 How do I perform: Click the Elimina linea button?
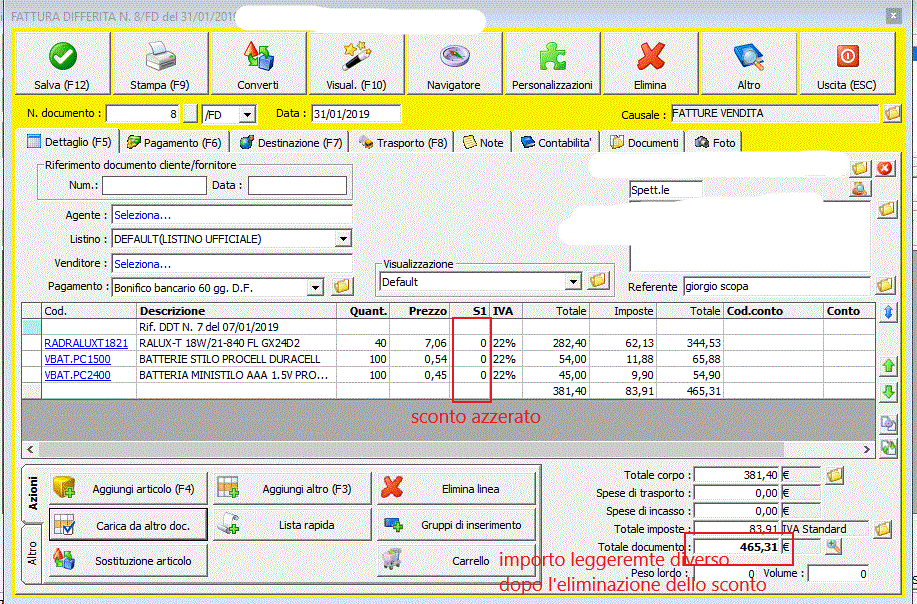[x=456, y=489]
